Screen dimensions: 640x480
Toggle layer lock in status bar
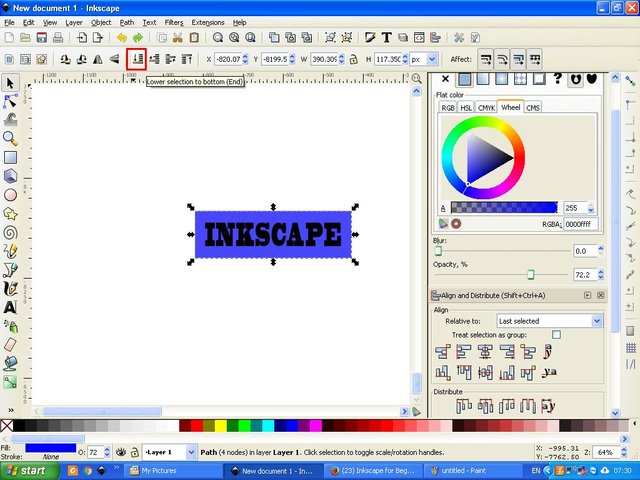tap(135, 452)
